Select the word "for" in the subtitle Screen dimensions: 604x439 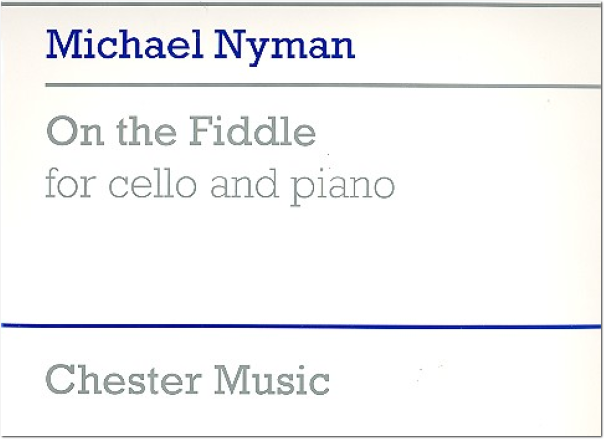[70, 183]
